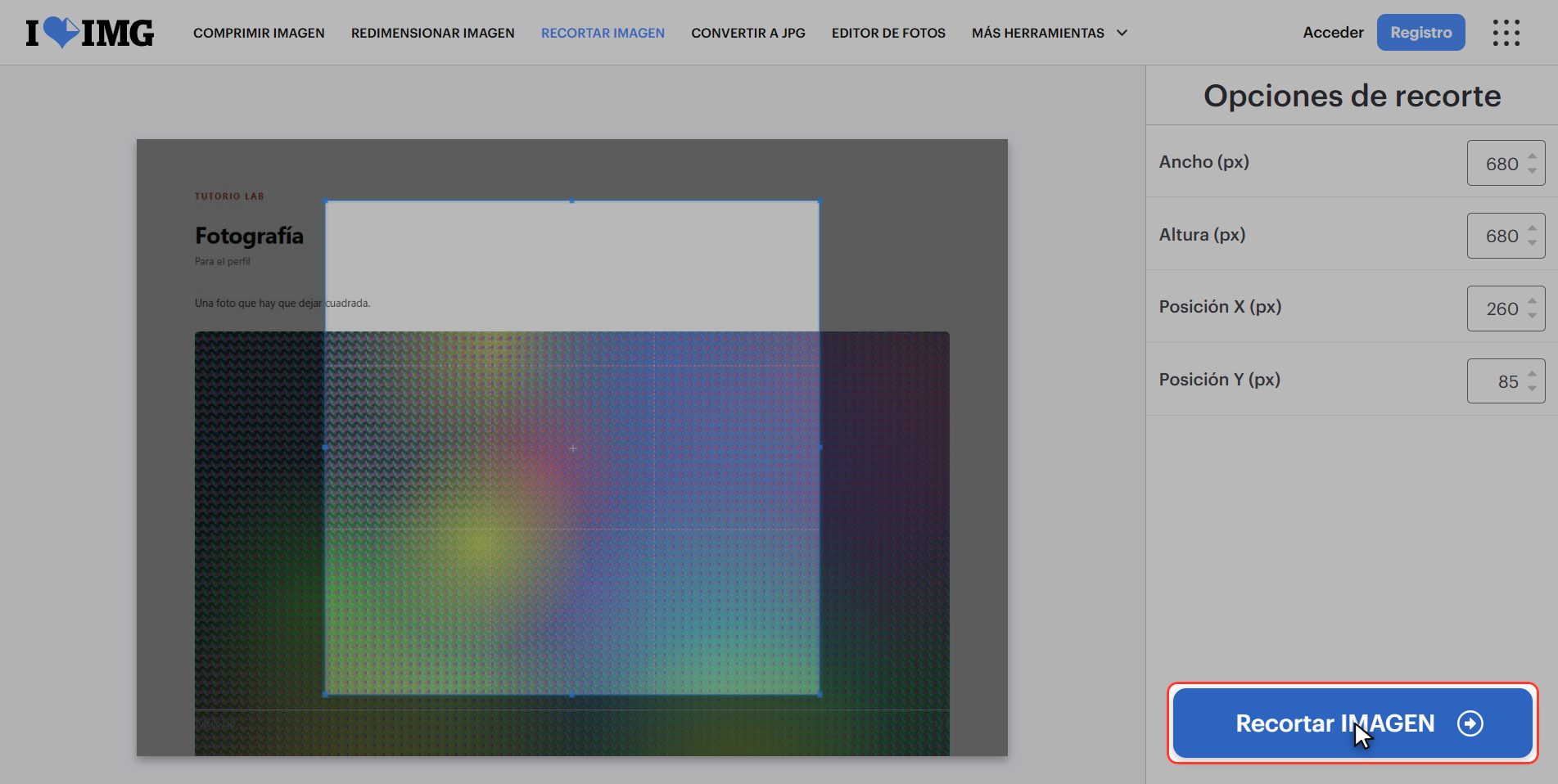The width and height of the screenshot is (1558, 784).
Task: Click the crop box bottom-left corner handle
Action: [326, 695]
